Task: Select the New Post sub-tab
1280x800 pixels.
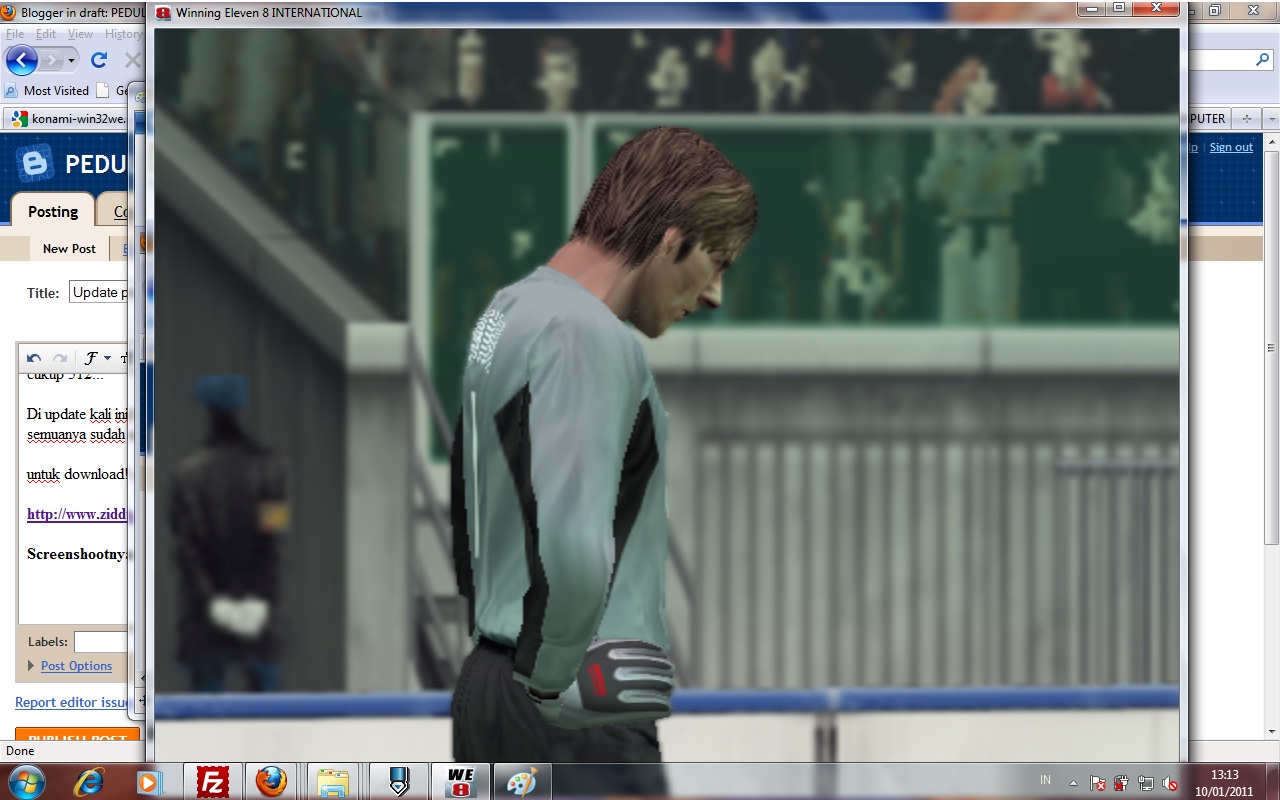Action: [69, 248]
